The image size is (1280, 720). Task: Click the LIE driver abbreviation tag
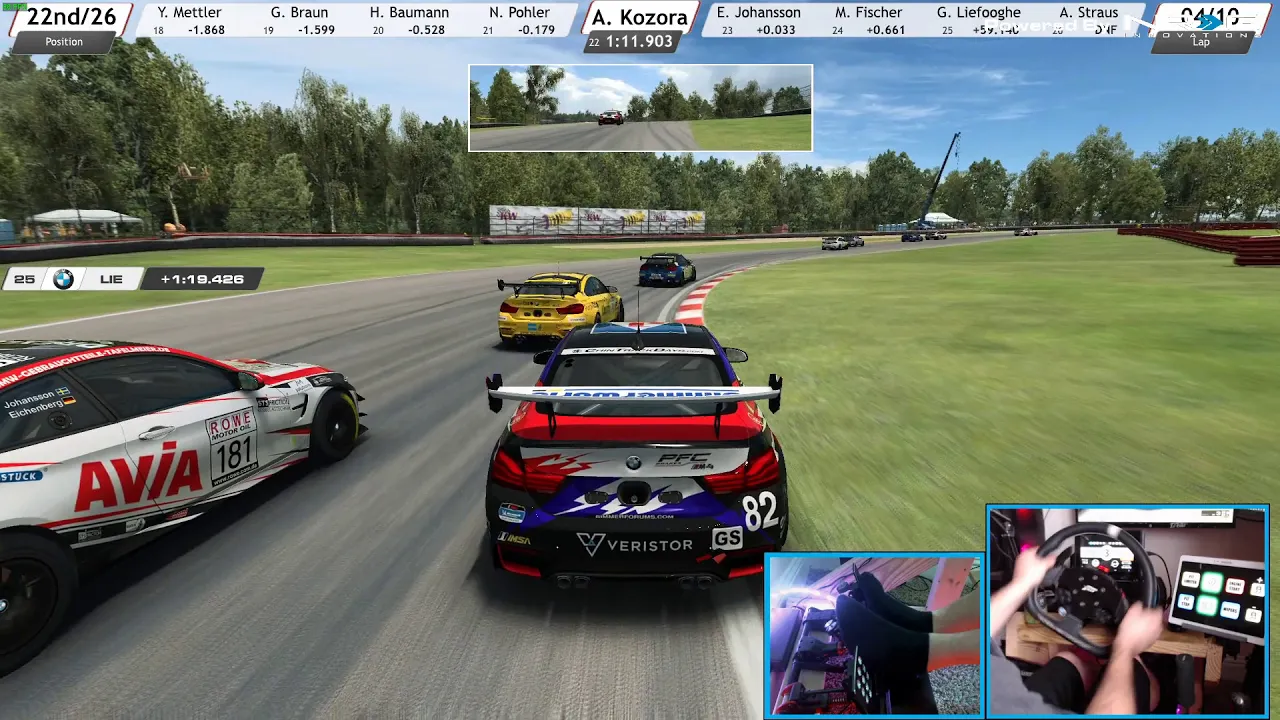(111, 279)
